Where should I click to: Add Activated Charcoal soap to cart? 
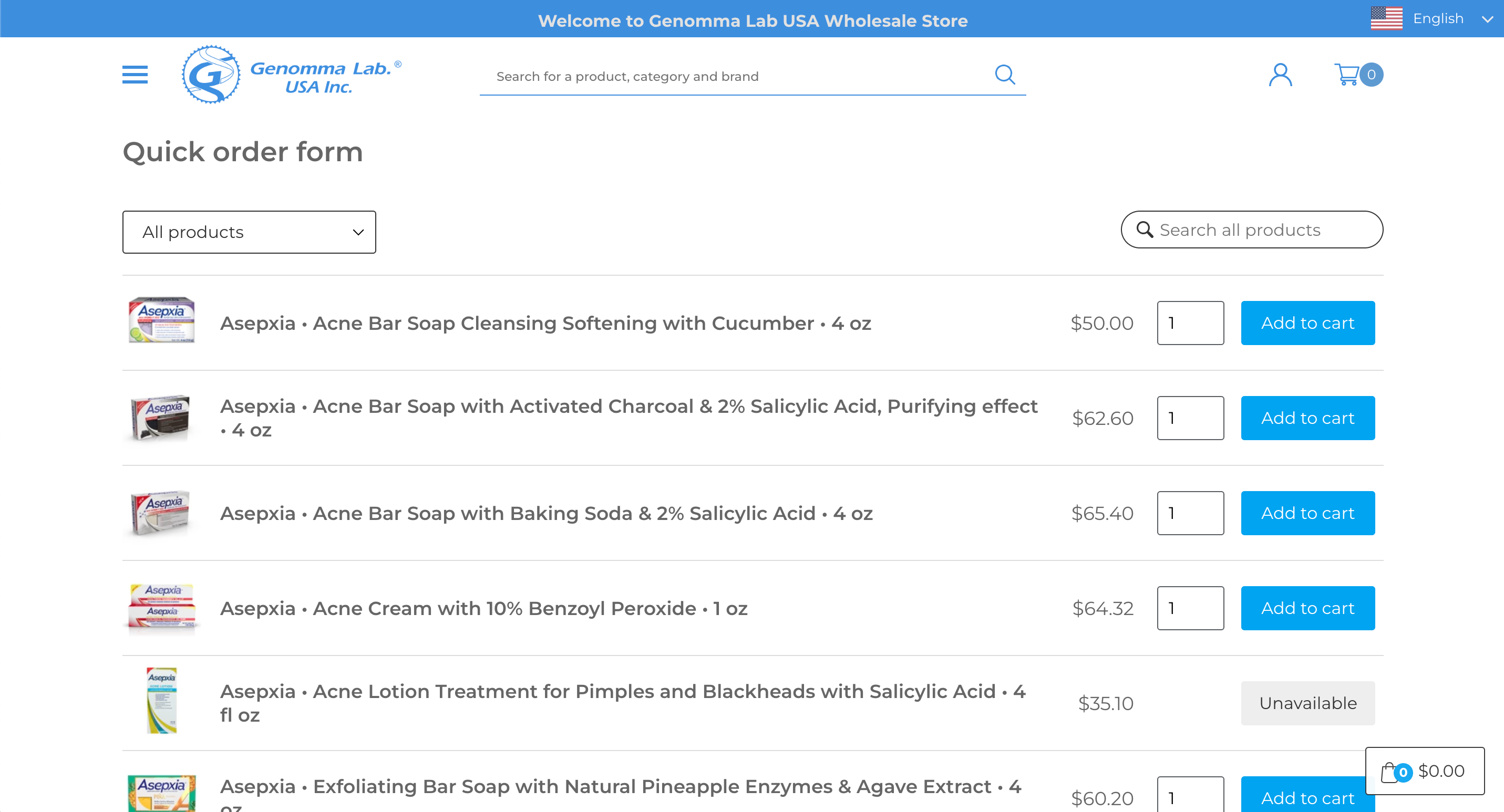[x=1307, y=418]
